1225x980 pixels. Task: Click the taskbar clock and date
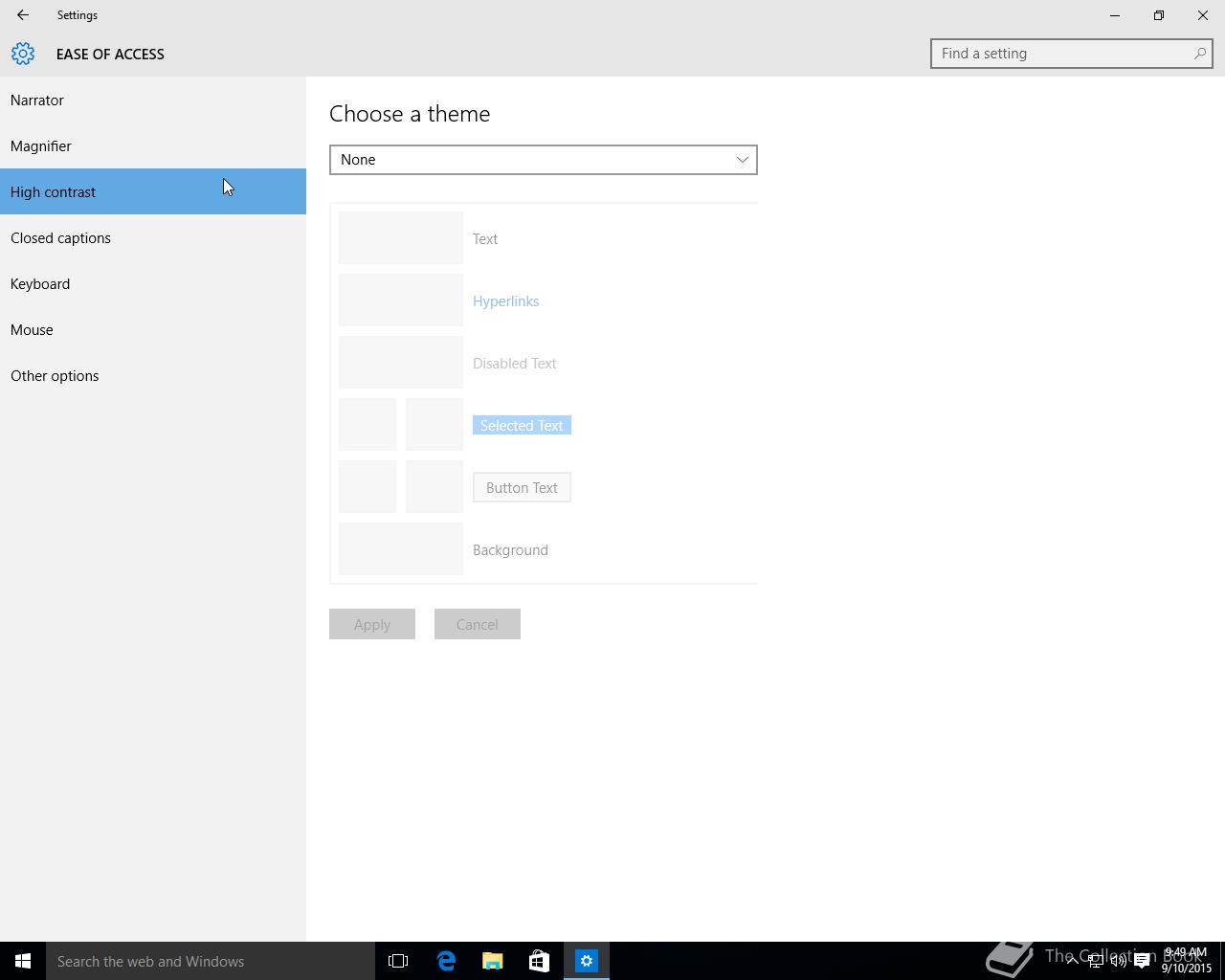(1187, 960)
